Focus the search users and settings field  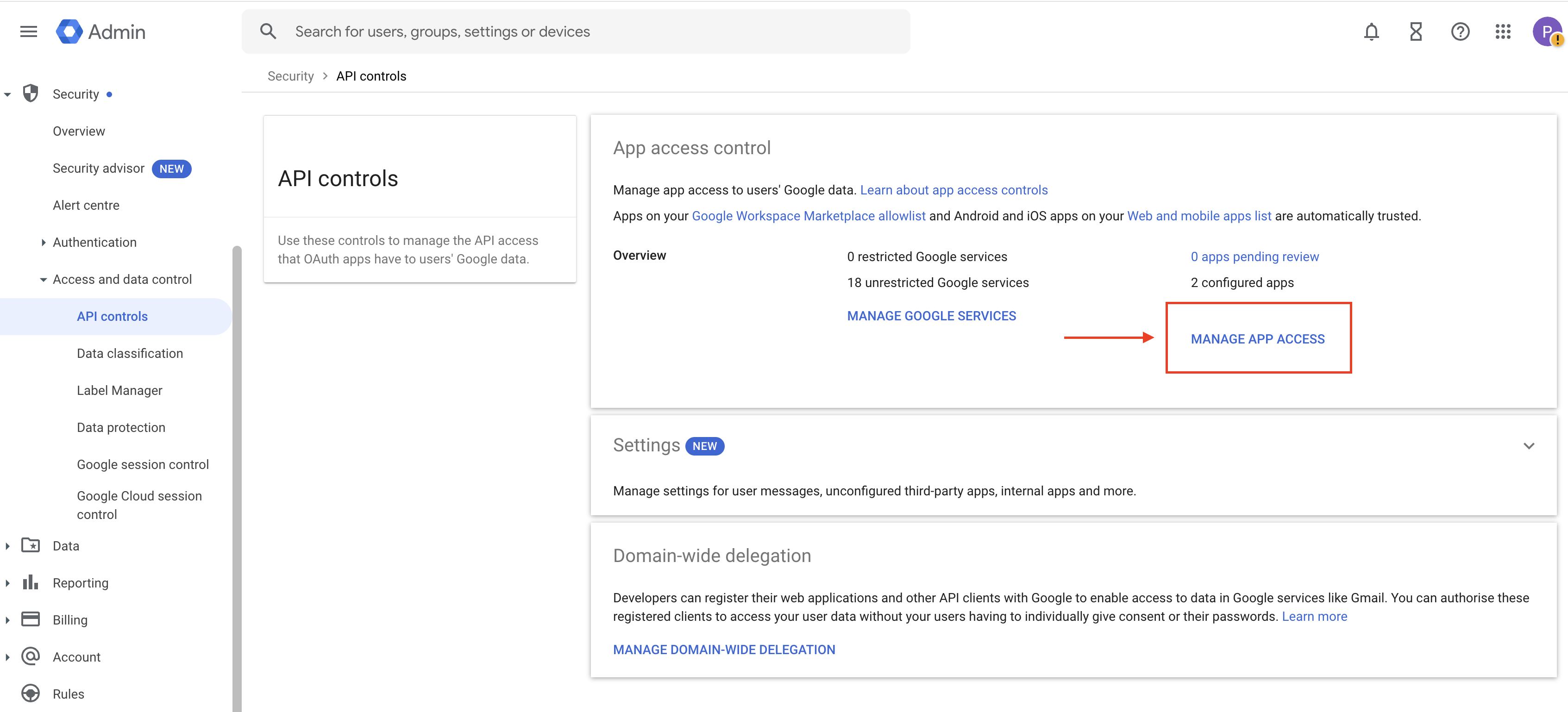click(x=584, y=31)
